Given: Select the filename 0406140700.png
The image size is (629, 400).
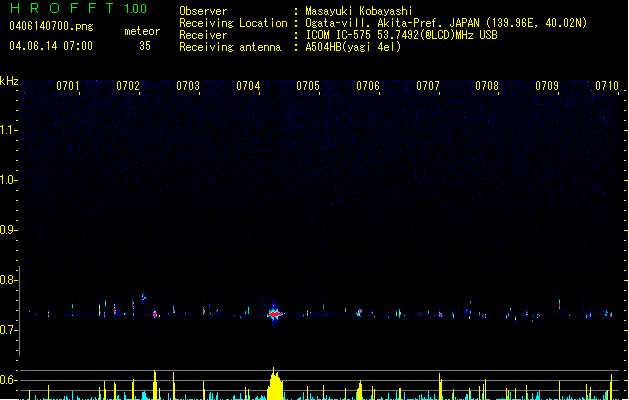Looking at the screenshot, I should click(51, 26).
